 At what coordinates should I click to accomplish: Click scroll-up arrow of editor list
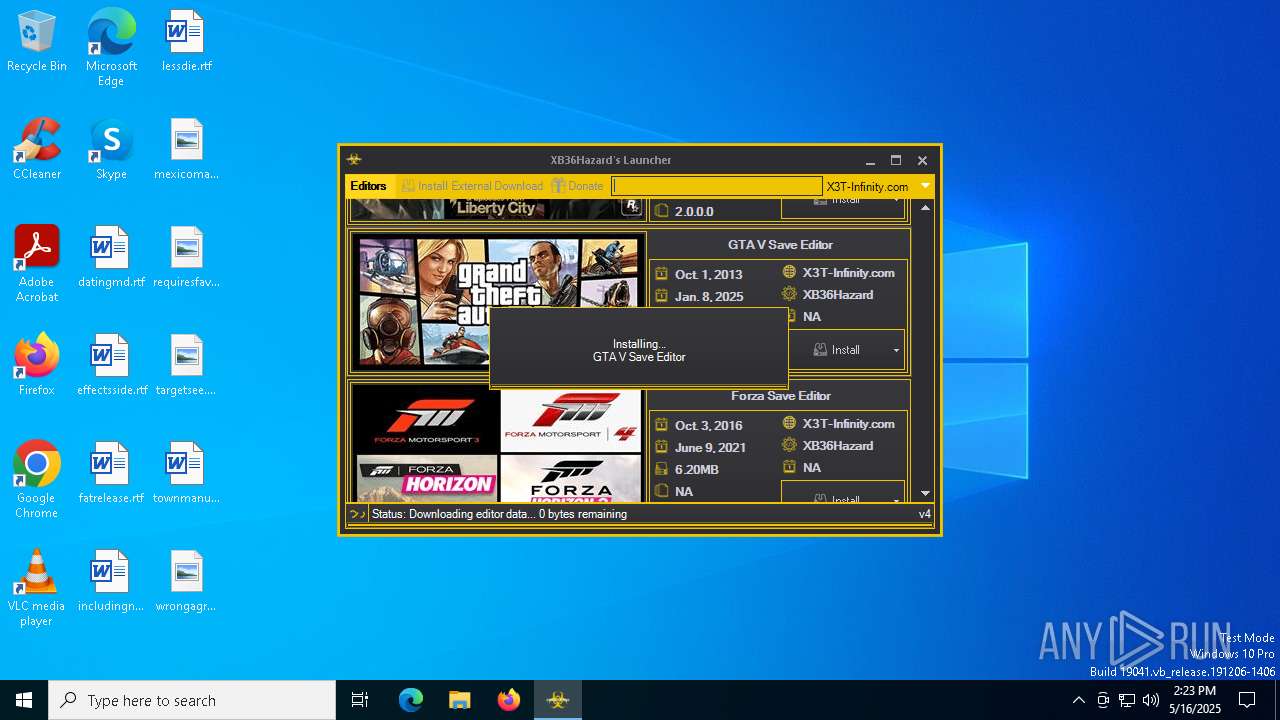[x=925, y=208]
